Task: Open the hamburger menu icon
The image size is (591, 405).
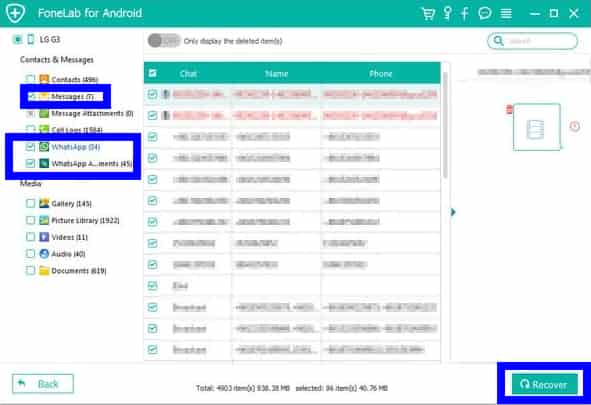Action: pos(506,14)
